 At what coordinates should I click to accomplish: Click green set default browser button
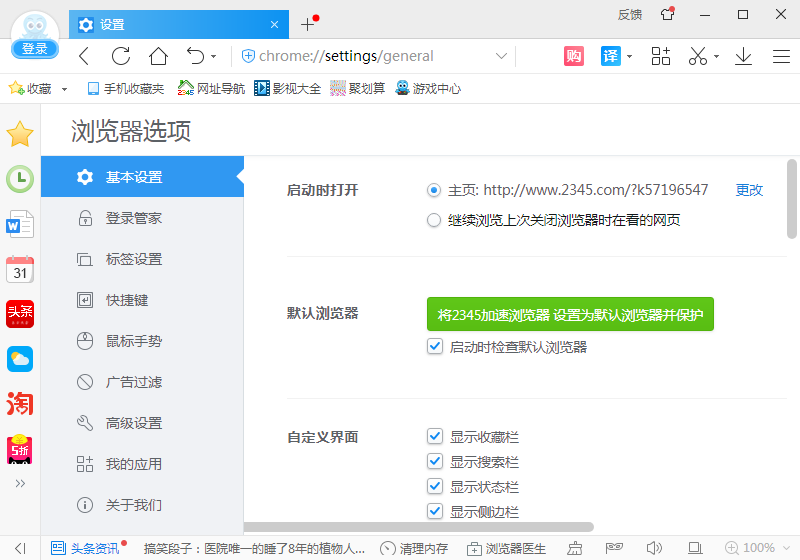click(x=570, y=314)
